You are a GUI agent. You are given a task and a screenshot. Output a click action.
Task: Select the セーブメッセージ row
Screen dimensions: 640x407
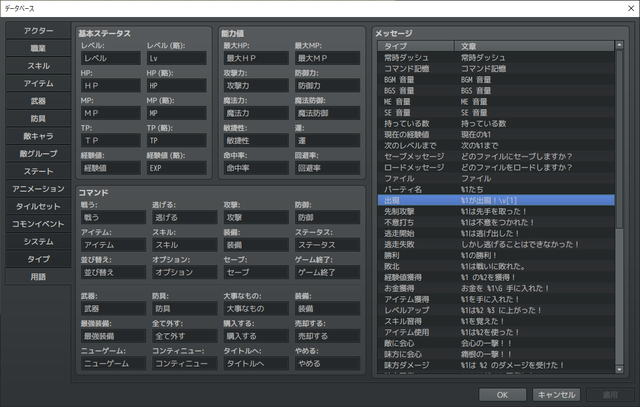click(496, 156)
